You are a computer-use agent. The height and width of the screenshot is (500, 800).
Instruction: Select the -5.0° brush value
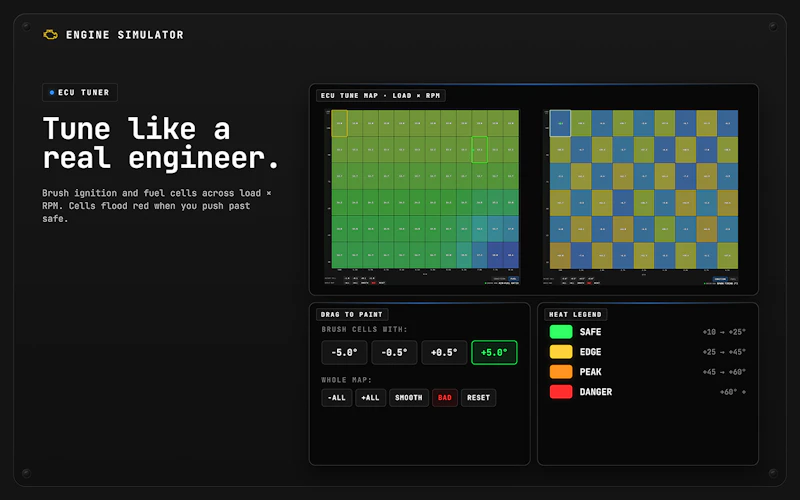coord(344,353)
